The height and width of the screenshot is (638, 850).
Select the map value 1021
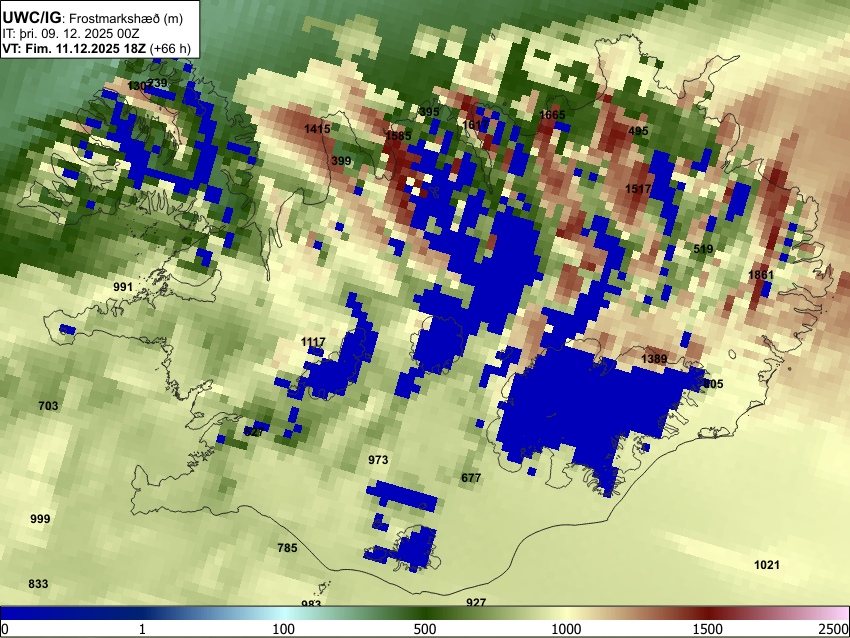tap(767, 565)
